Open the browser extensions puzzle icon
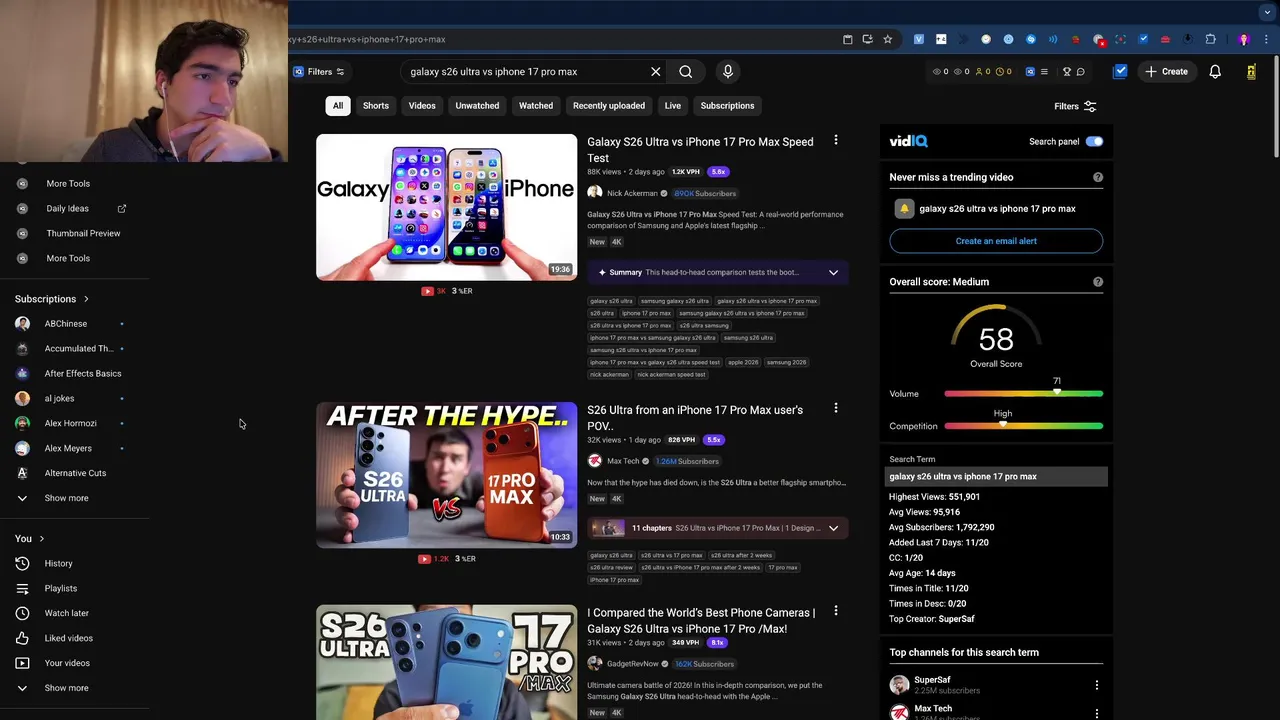 1210,40
